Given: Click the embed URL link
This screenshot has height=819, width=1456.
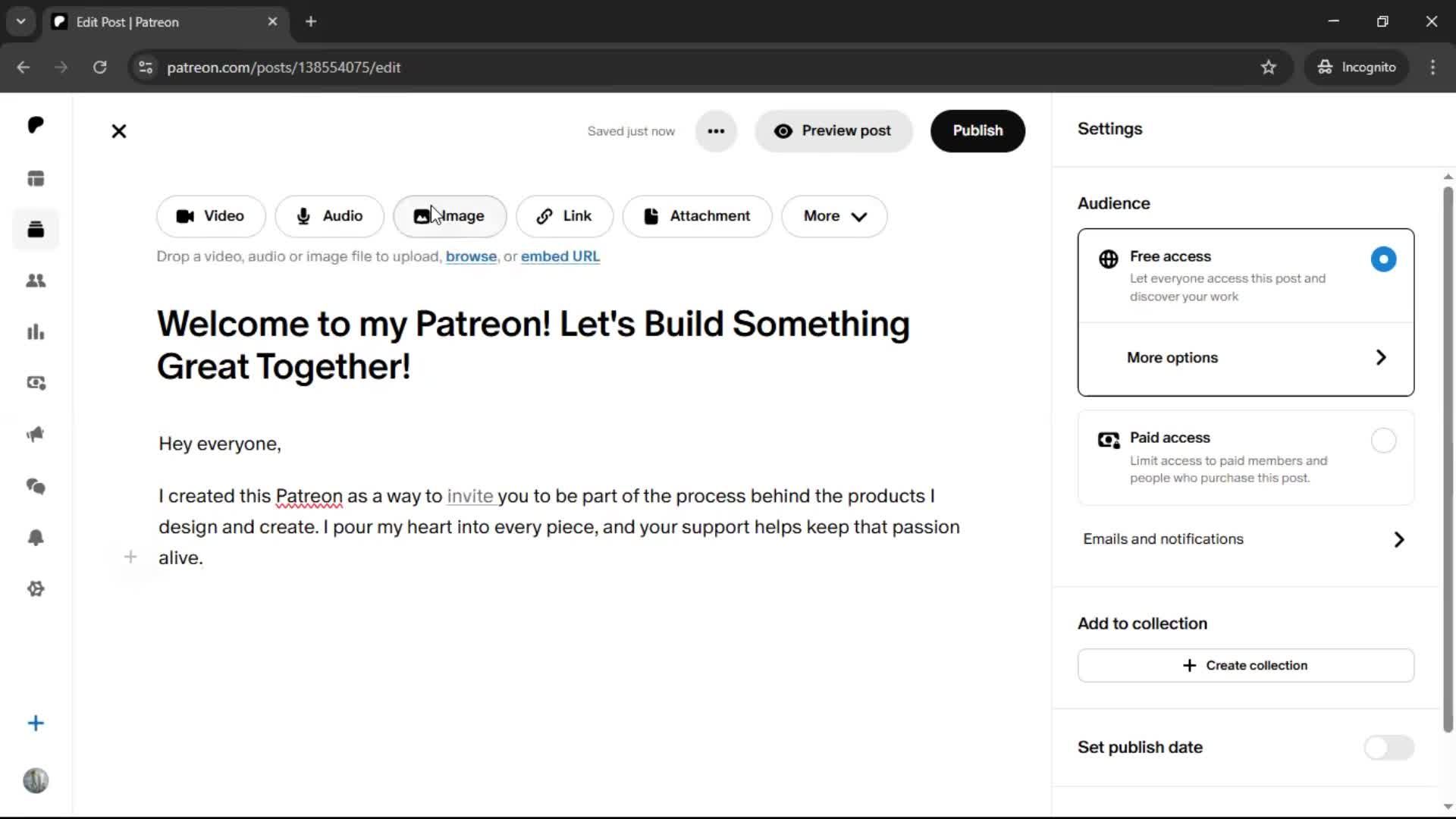Looking at the screenshot, I should pos(560,256).
